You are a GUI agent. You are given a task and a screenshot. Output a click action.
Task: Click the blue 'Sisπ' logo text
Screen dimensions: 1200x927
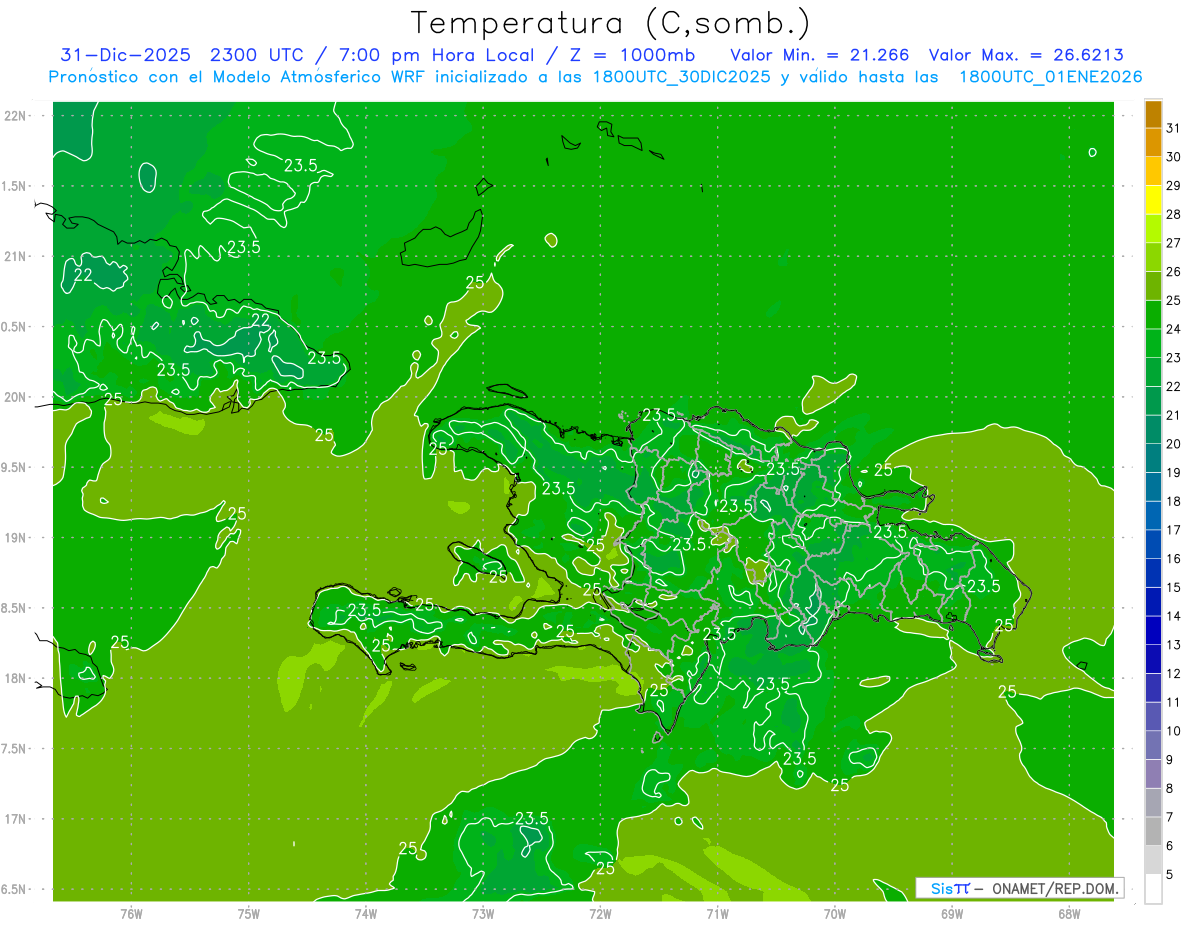(949, 888)
